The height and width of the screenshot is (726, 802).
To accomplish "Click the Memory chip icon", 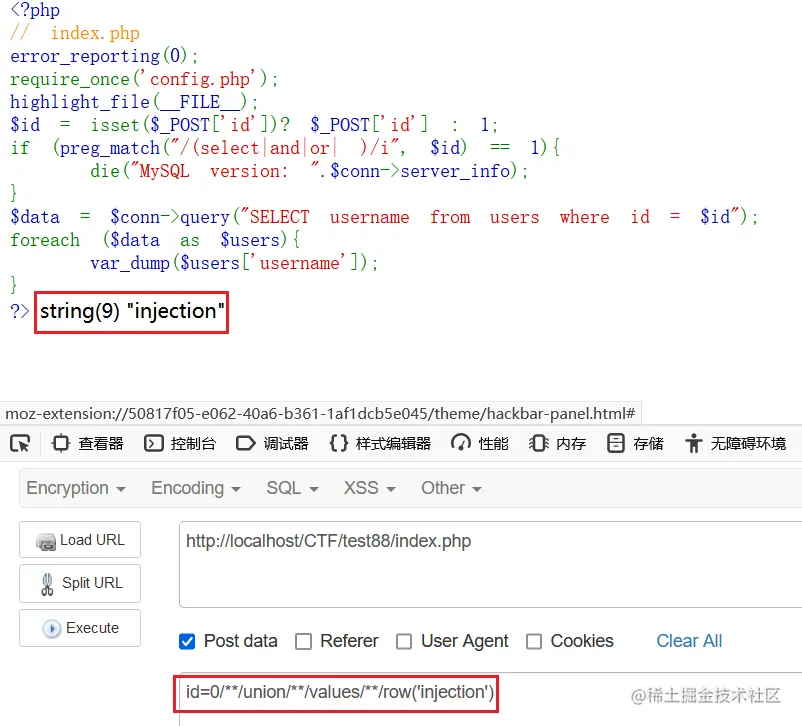I will coord(539,443).
